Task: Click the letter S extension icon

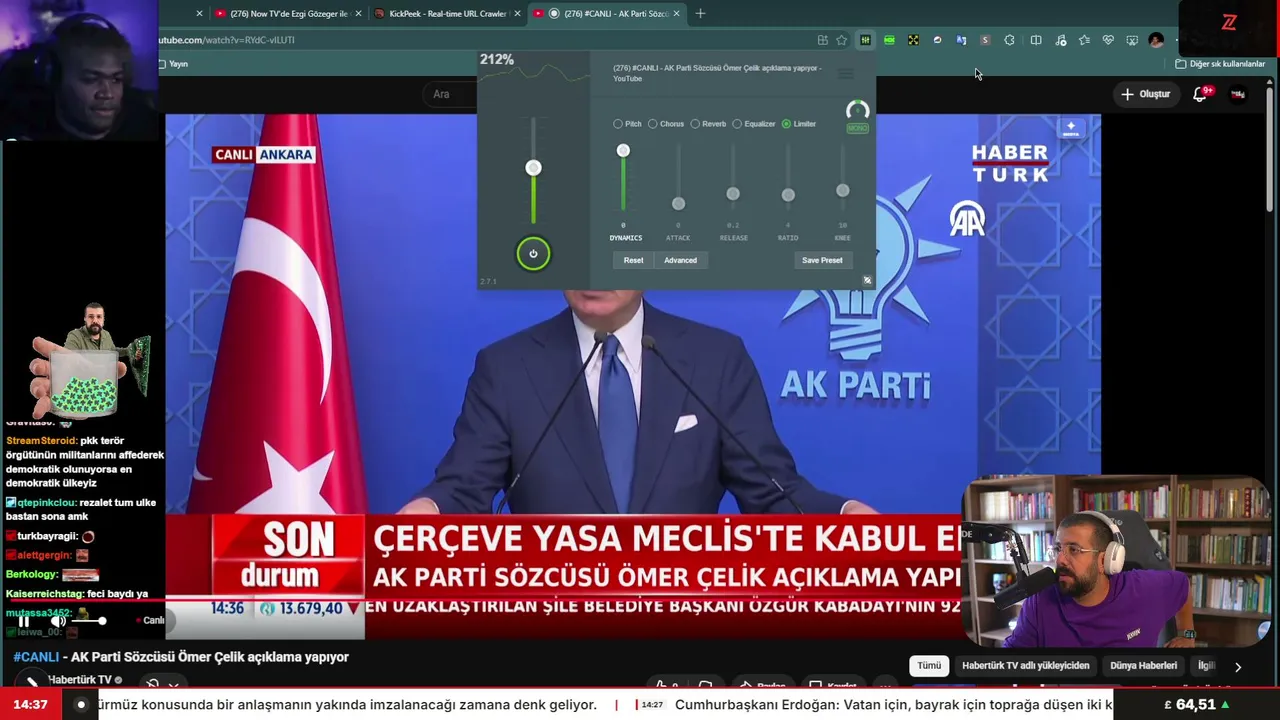Action: (x=985, y=40)
